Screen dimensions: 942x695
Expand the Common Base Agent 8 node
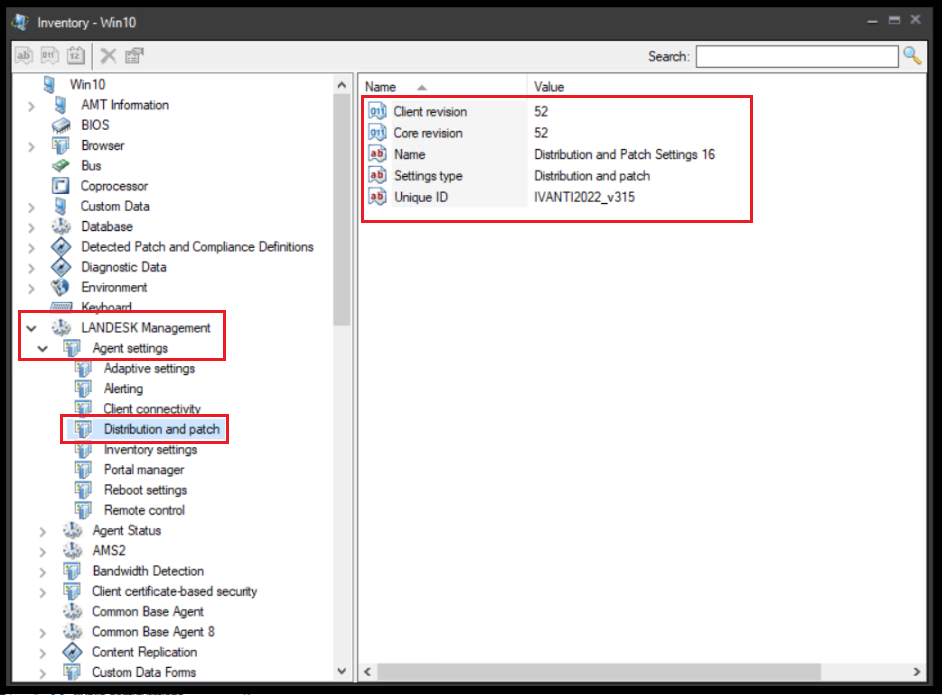(x=43, y=631)
